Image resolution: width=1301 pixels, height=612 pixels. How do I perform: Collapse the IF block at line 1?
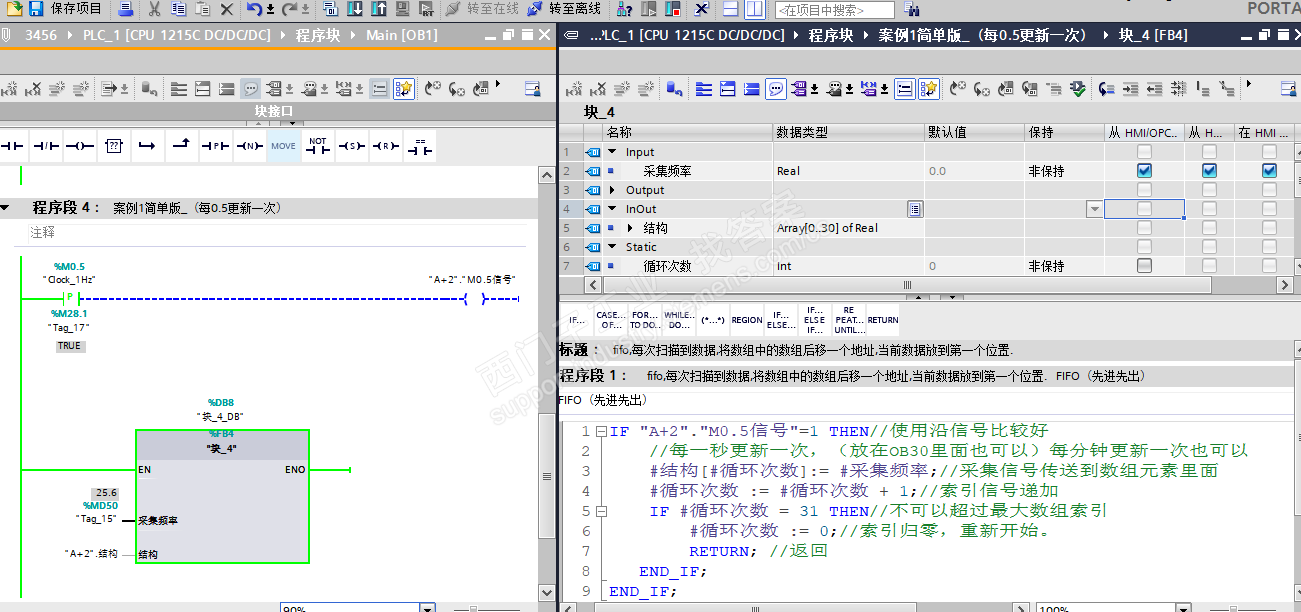[x=601, y=431]
